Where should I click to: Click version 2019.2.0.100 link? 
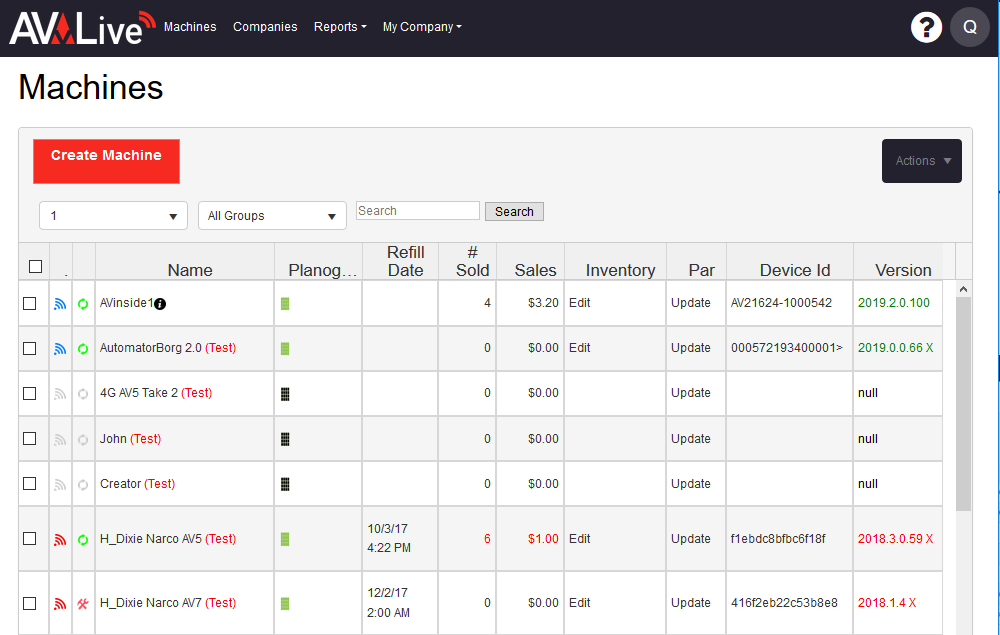893,303
